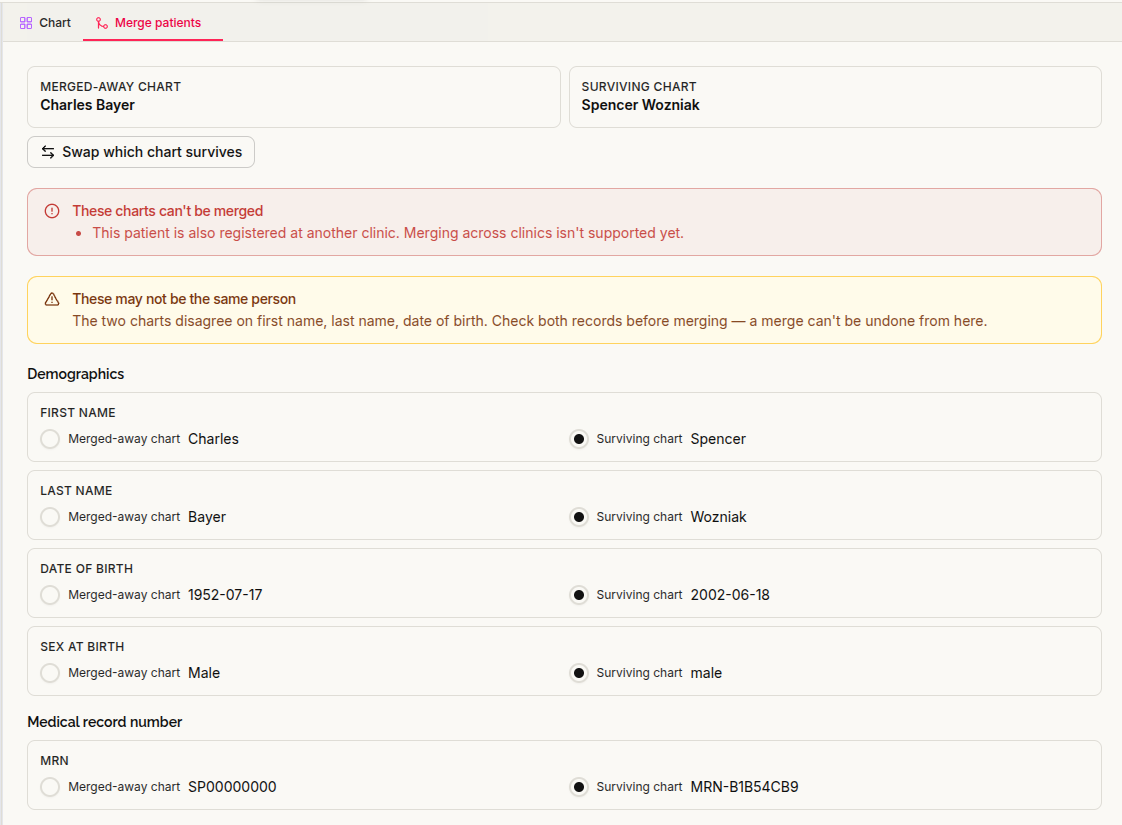Click the MERGED-AWAY CHART card label
This screenshot has width=1122, height=825.
(x=111, y=87)
